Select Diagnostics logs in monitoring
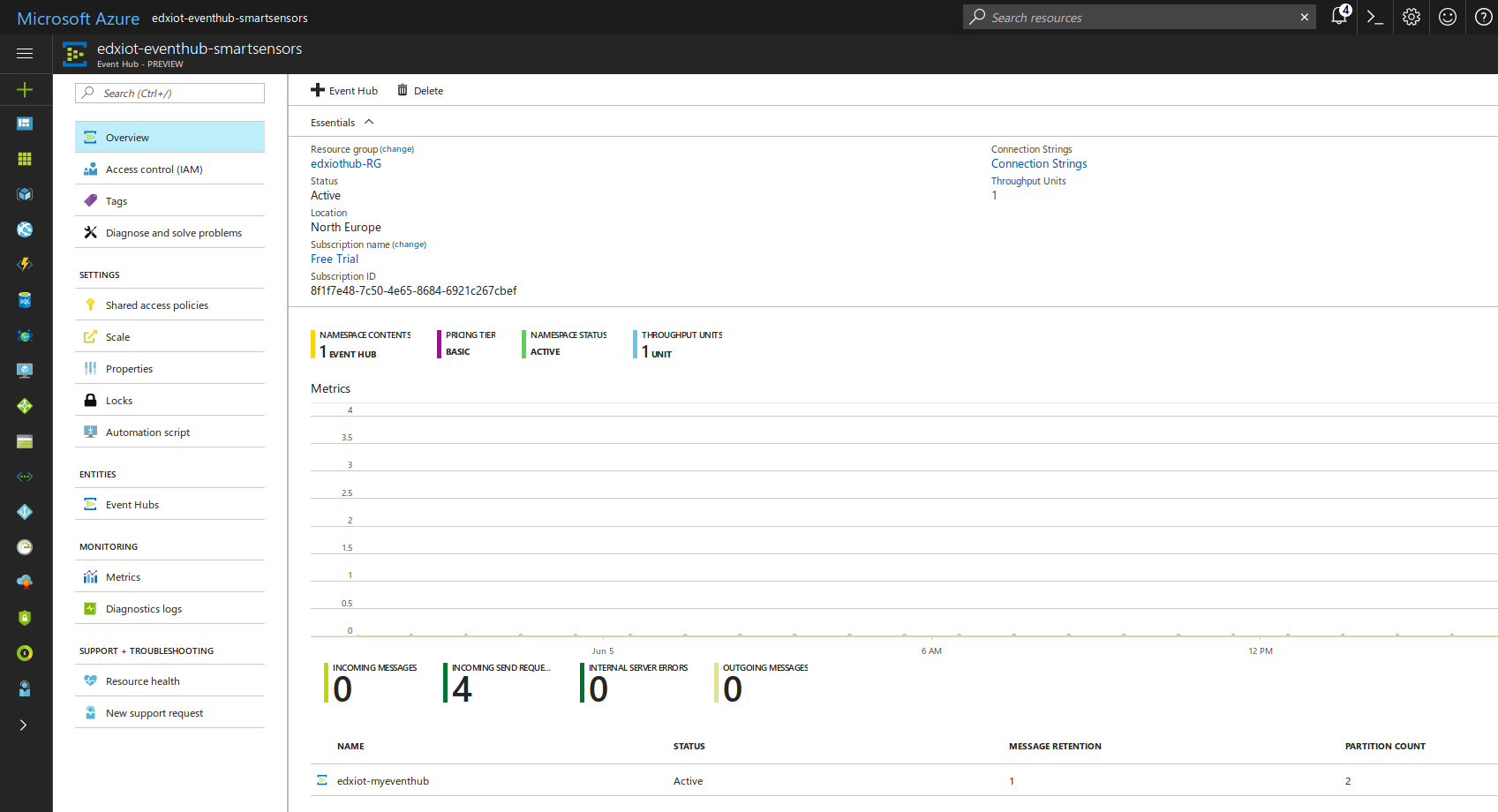This screenshot has width=1498, height=812. (x=169, y=608)
